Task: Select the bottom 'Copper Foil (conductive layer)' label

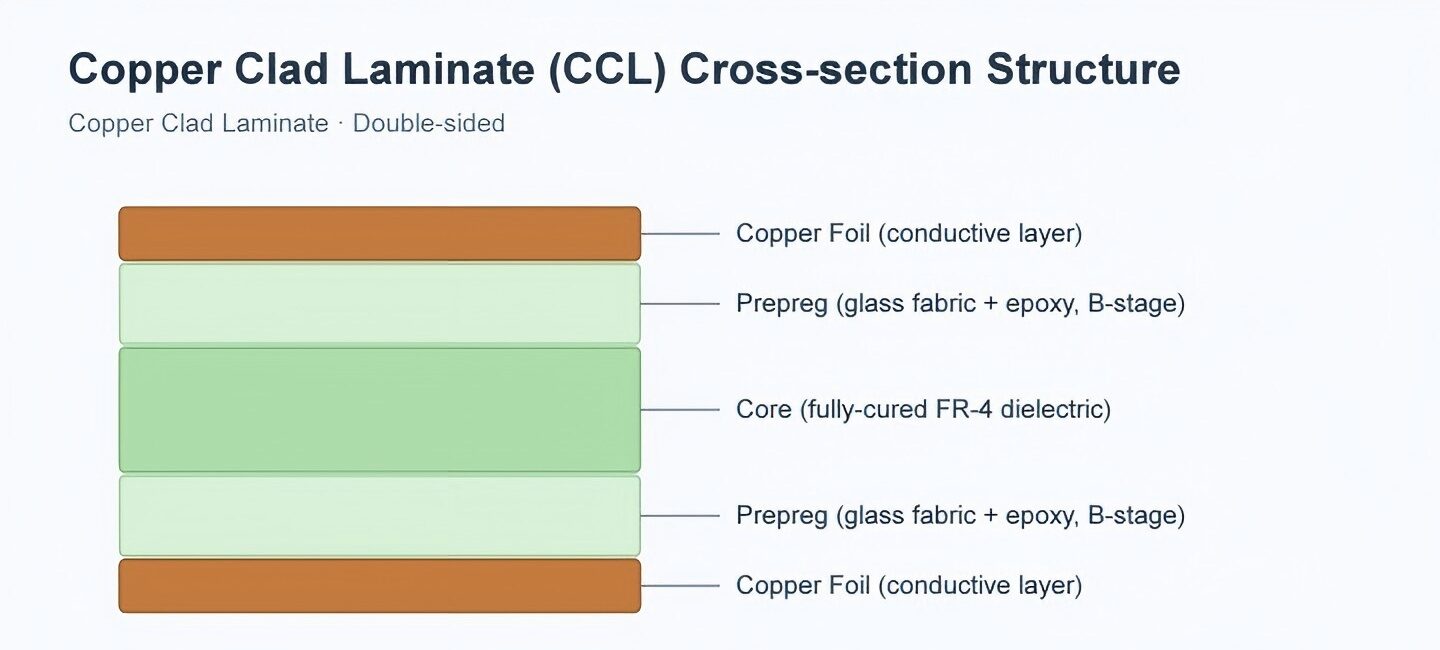Action: pos(909,585)
